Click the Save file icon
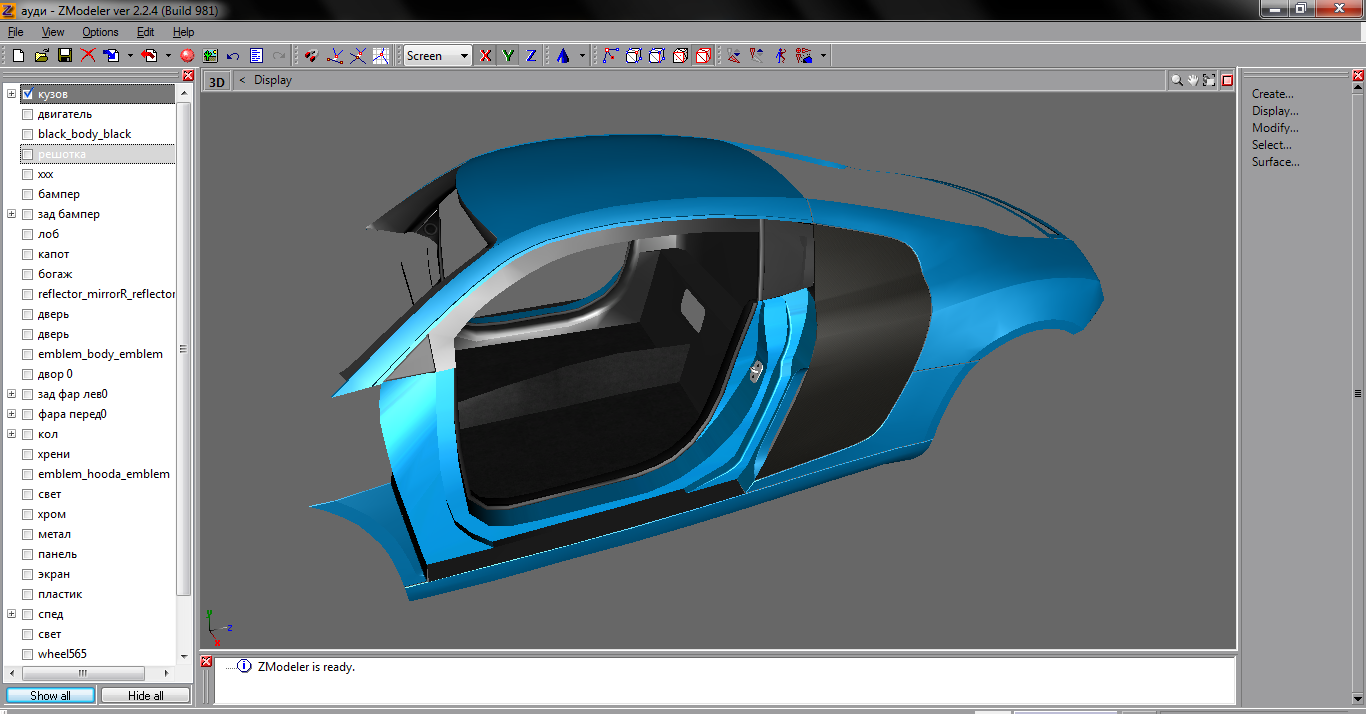Viewport: 1366px width, 714px height. click(x=64, y=56)
